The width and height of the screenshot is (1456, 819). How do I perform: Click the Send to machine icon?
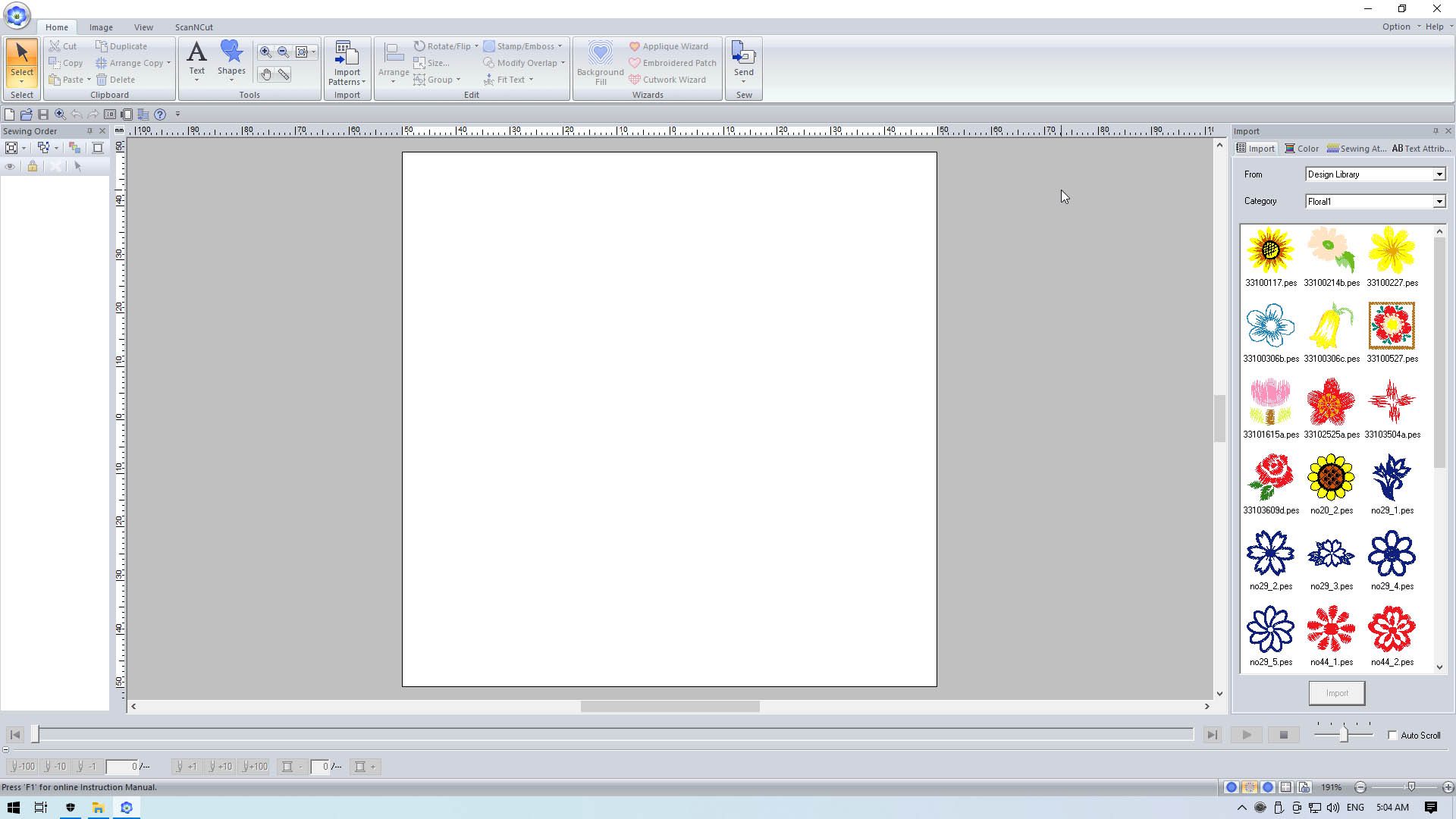(743, 58)
